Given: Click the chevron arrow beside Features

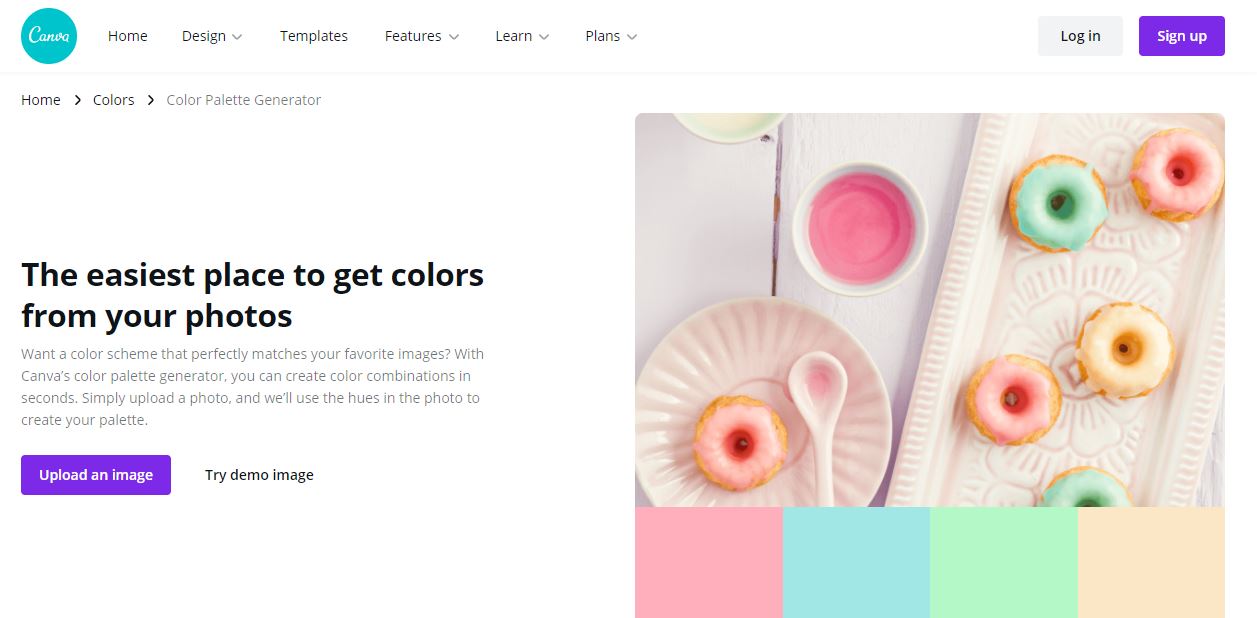Looking at the screenshot, I should tap(454, 37).
